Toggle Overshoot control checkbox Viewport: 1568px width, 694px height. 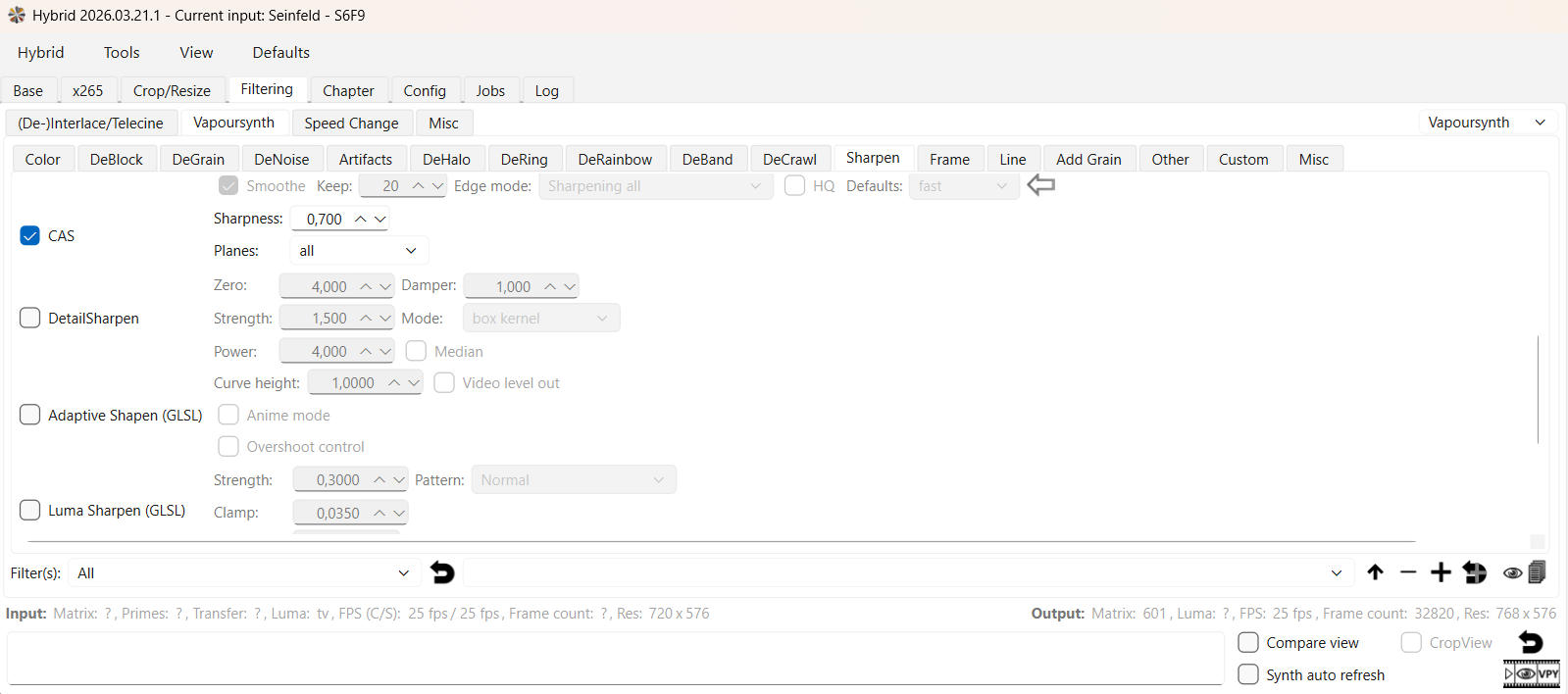228,446
